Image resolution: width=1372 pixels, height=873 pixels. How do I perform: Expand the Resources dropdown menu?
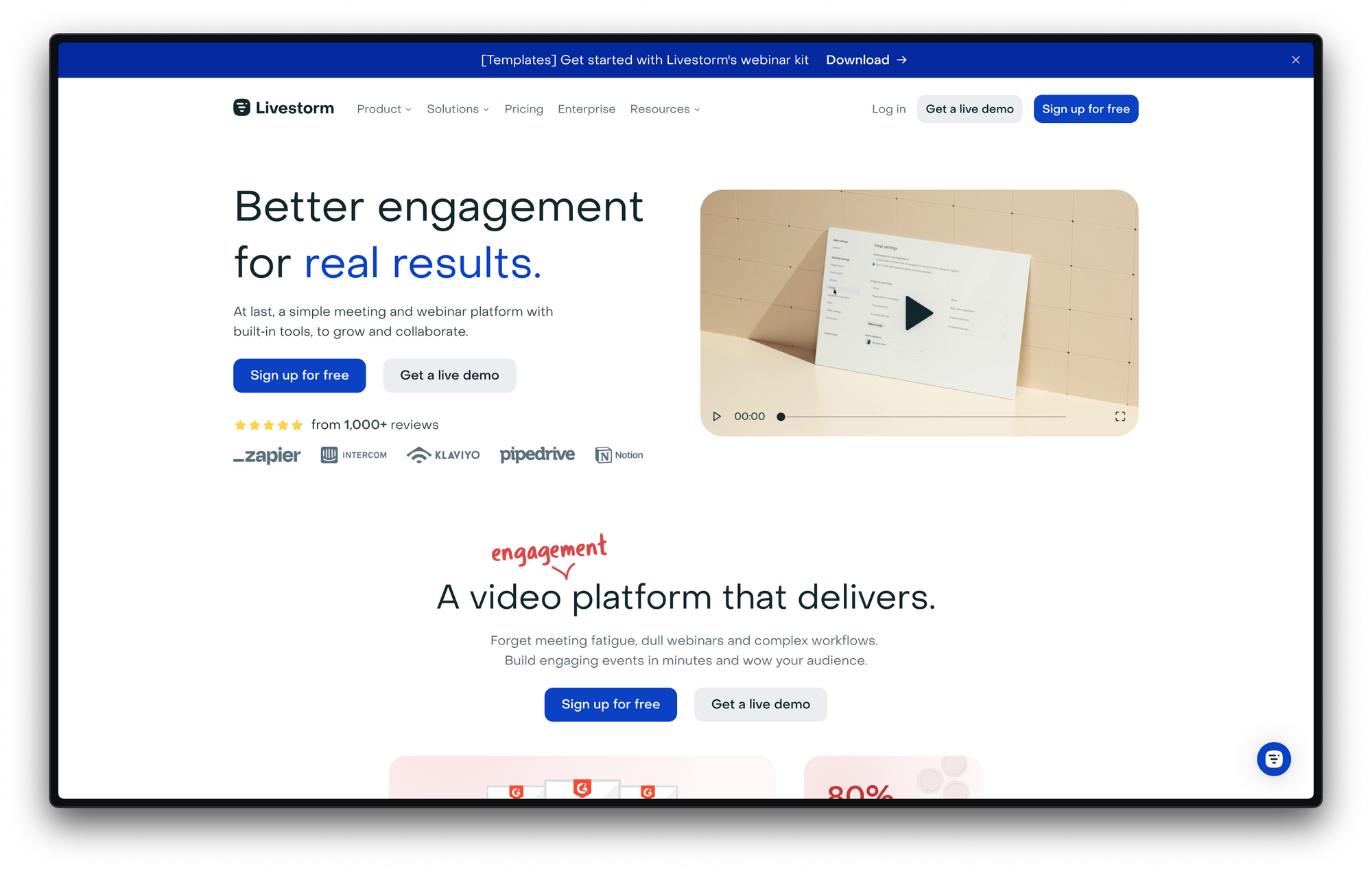[x=662, y=109]
